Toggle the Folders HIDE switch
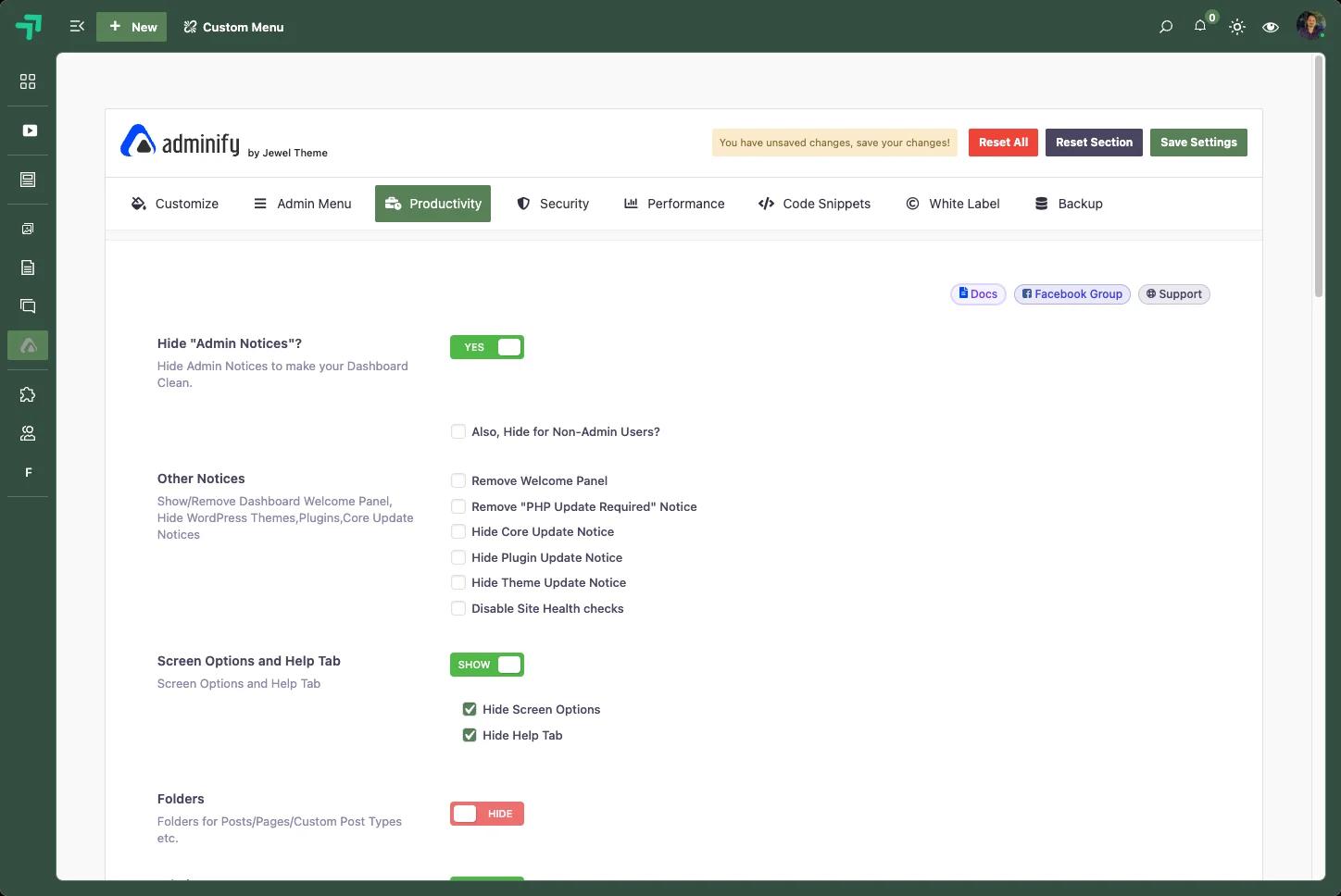The height and width of the screenshot is (896, 1341). pyautogui.click(x=487, y=814)
